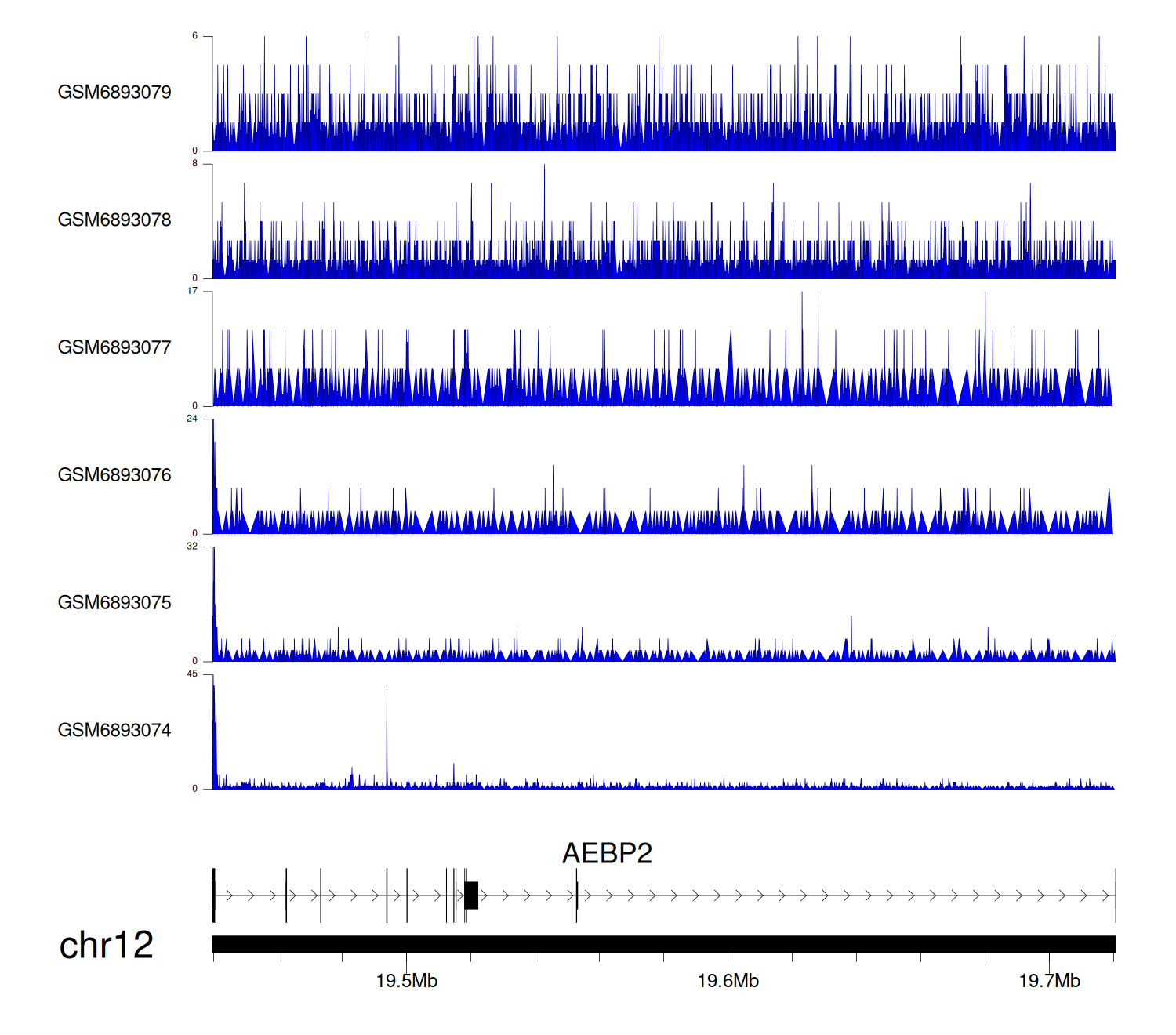Click the y-axis maximum 24 label
The height and width of the screenshot is (1035, 1176).
(192, 419)
